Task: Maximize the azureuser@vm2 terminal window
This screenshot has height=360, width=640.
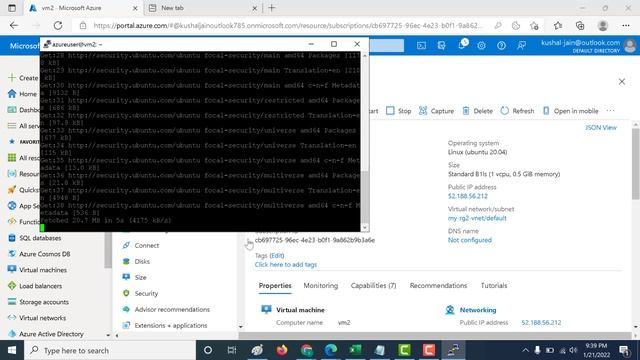Action: (334, 44)
